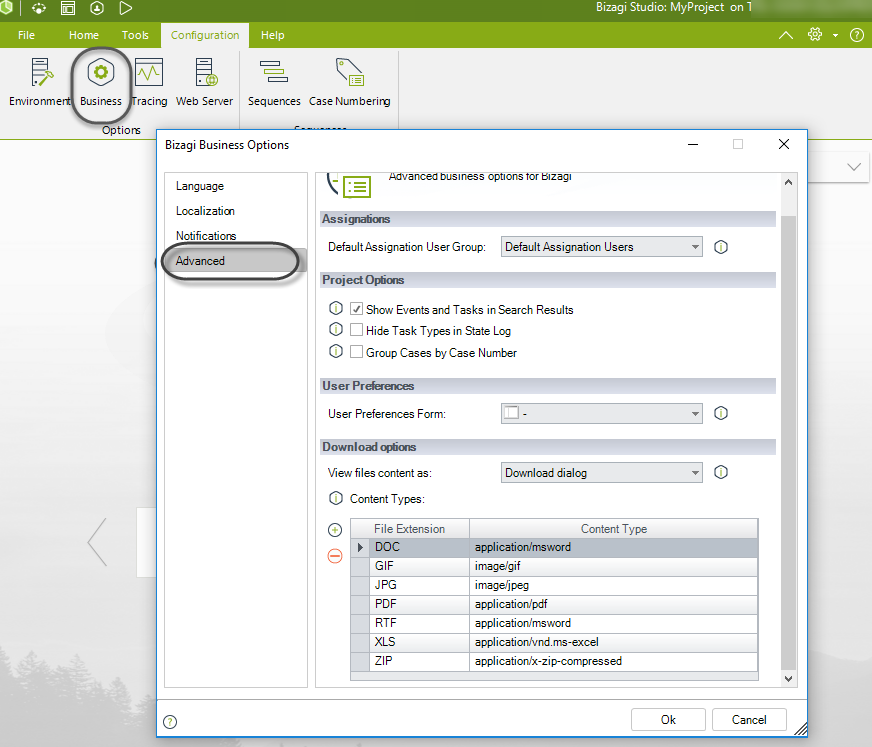The image size is (872, 747).
Task: Select the Language category
Action: coord(200,186)
